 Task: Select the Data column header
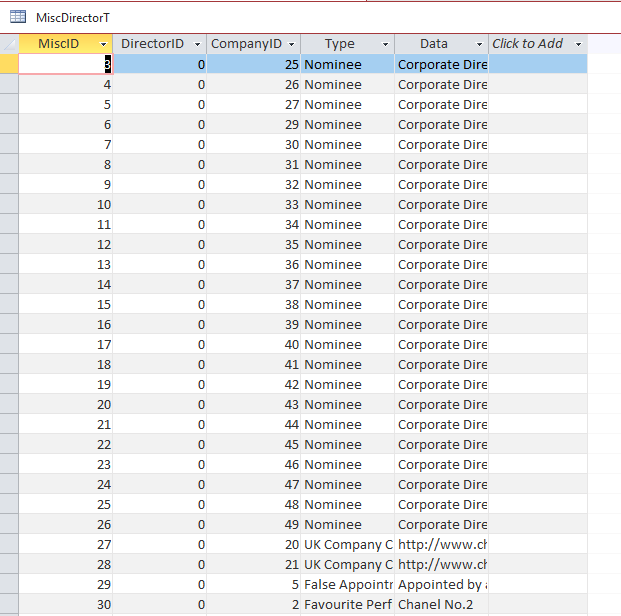click(434, 44)
